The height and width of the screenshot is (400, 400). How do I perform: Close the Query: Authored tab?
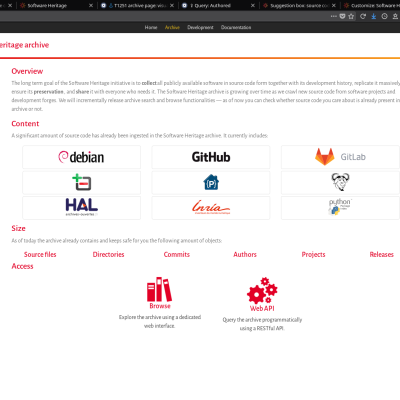253,6
